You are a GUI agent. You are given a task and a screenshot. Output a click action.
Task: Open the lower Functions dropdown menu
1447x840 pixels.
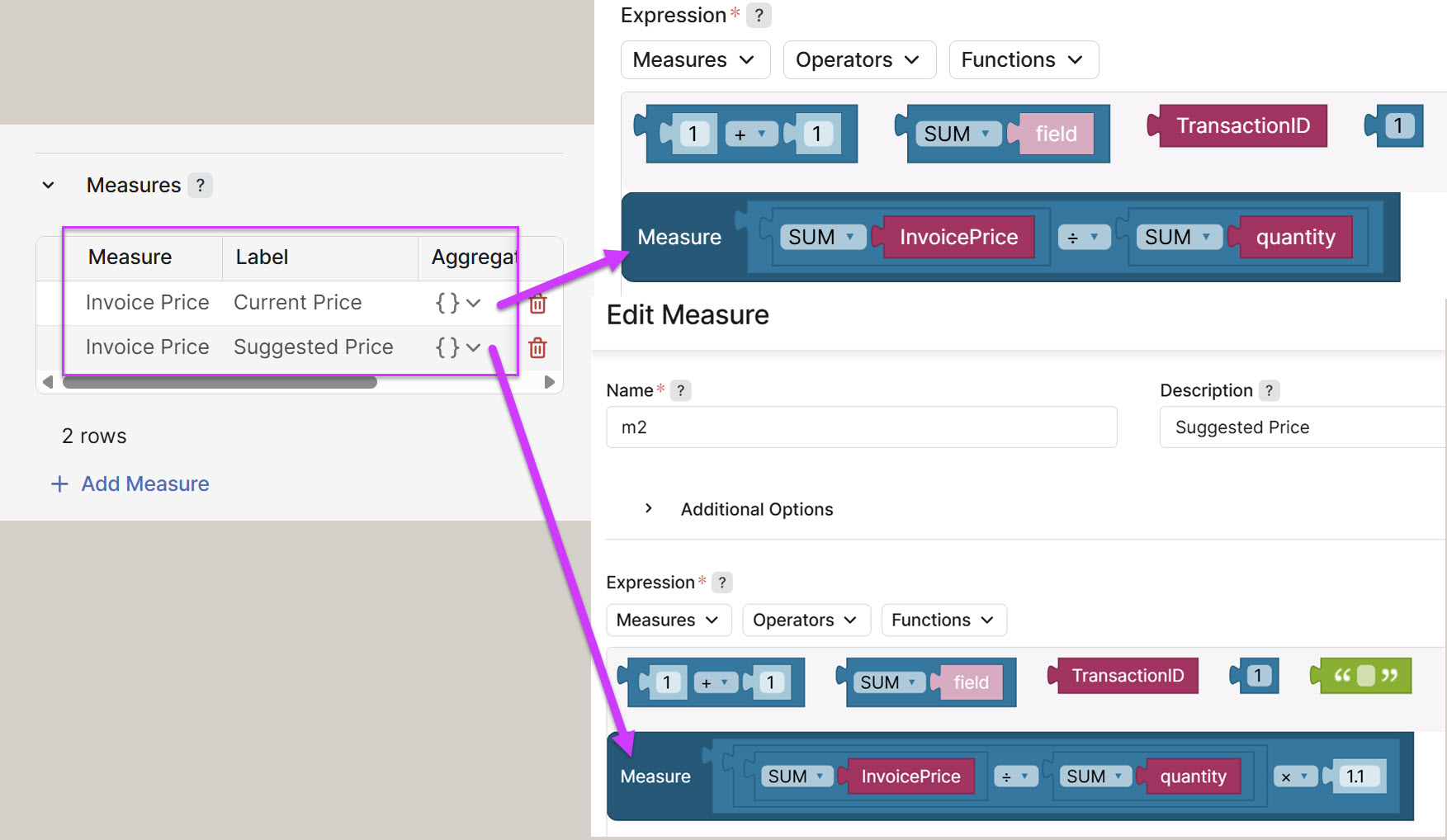[943, 621]
